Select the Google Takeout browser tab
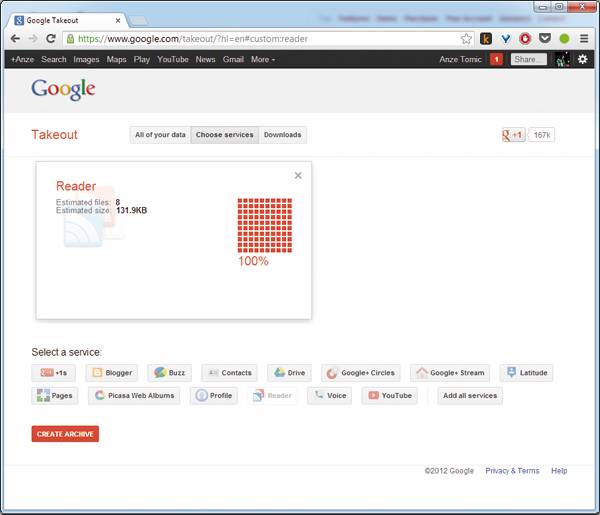 click(x=65, y=21)
